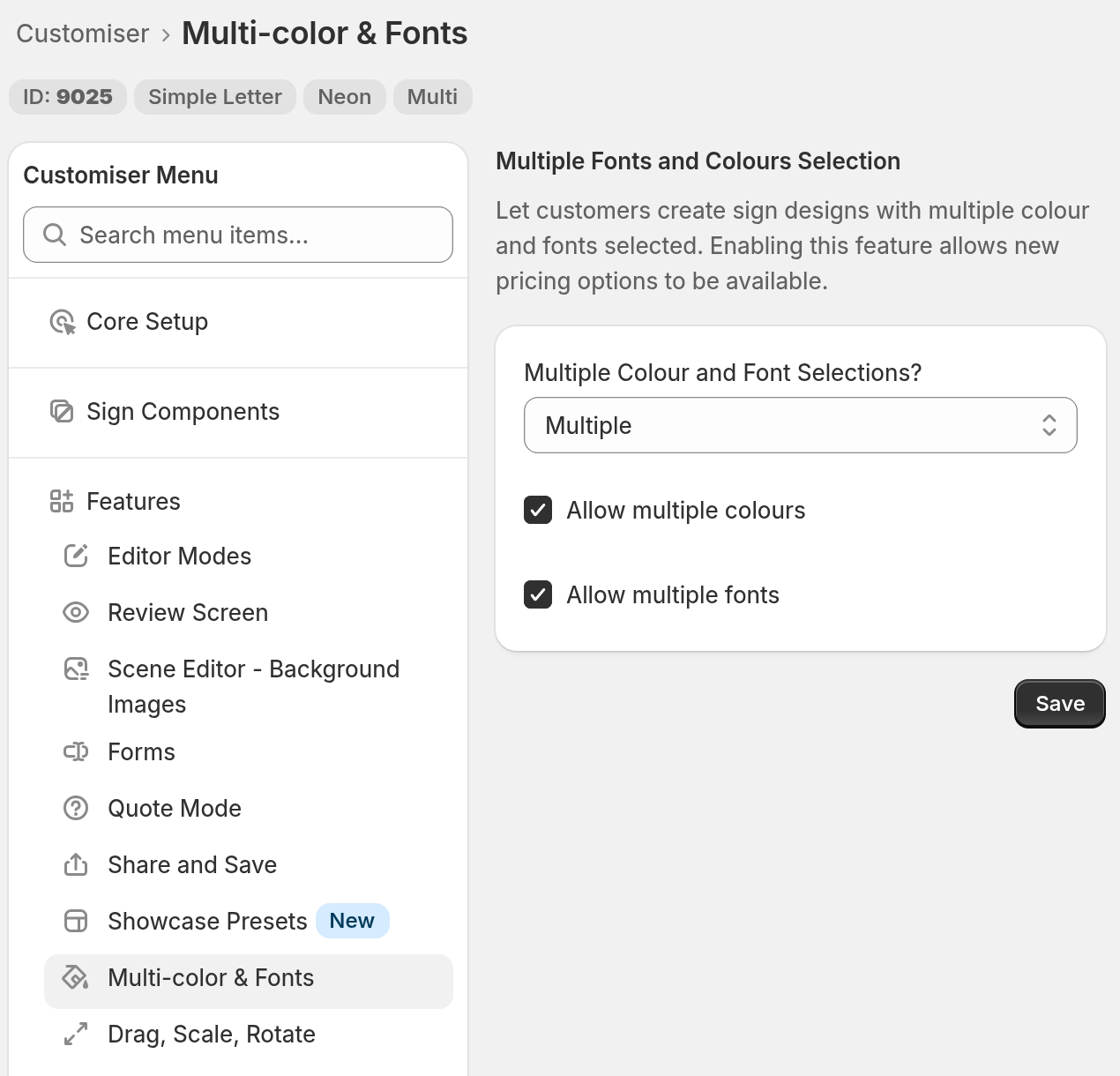Click the Features grid-plus icon
Screen dimensions: 1120x1076
(62, 502)
